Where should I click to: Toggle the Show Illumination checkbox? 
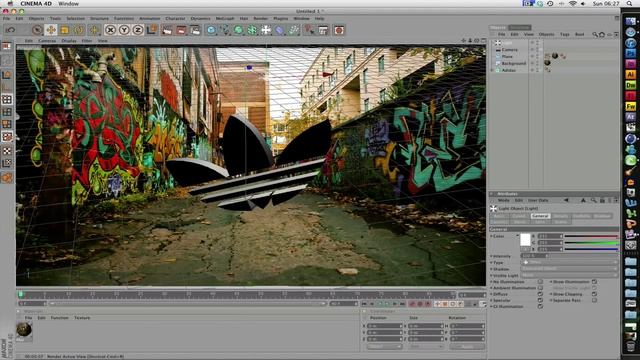pos(594,282)
